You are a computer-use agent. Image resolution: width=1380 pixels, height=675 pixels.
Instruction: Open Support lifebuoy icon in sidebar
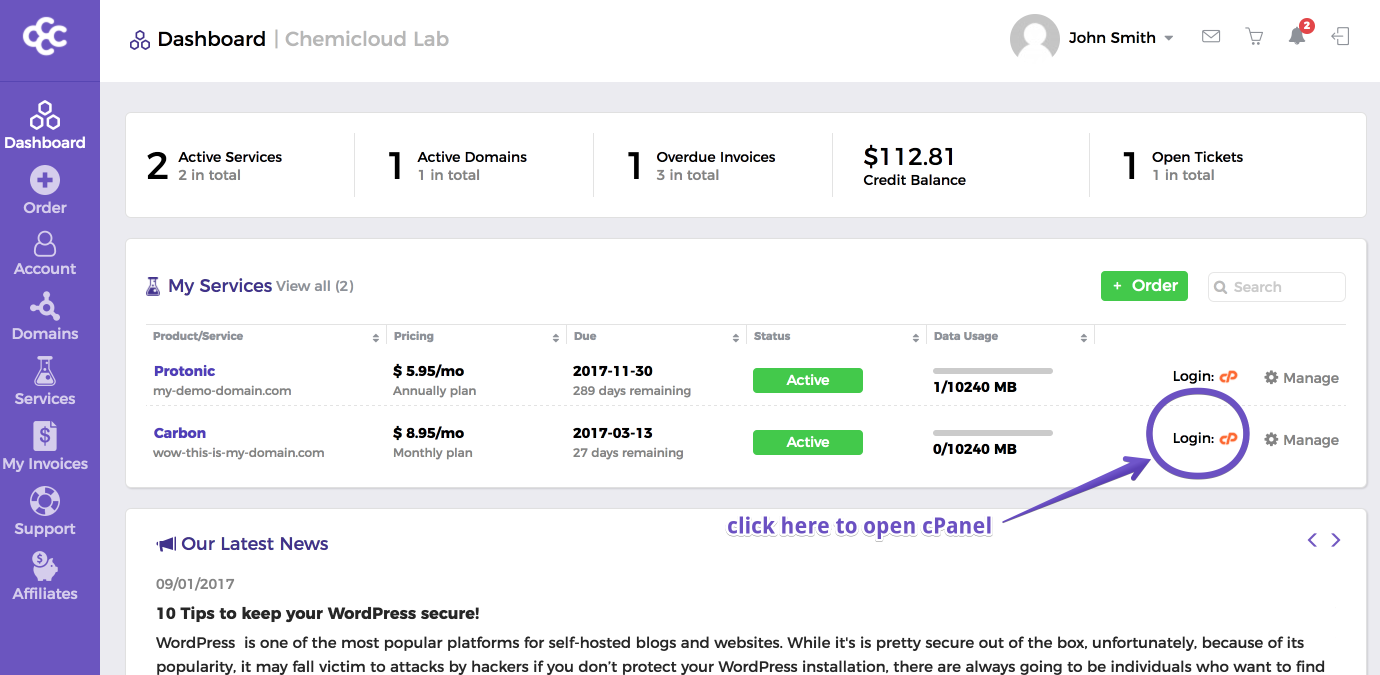[x=45, y=502]
